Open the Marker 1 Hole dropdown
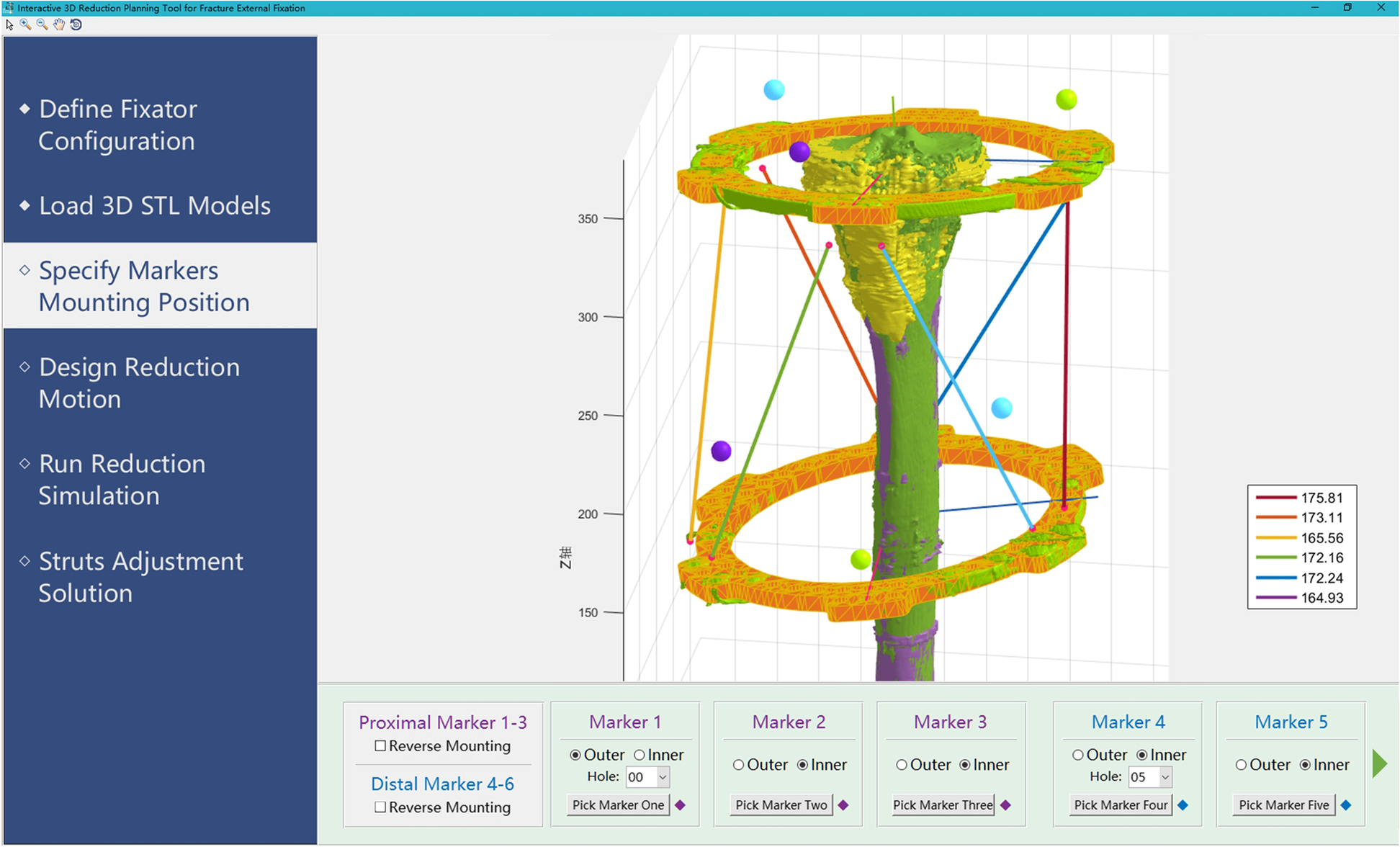Viewport: 1400px width, 847px height. click(x=647, y=777)
